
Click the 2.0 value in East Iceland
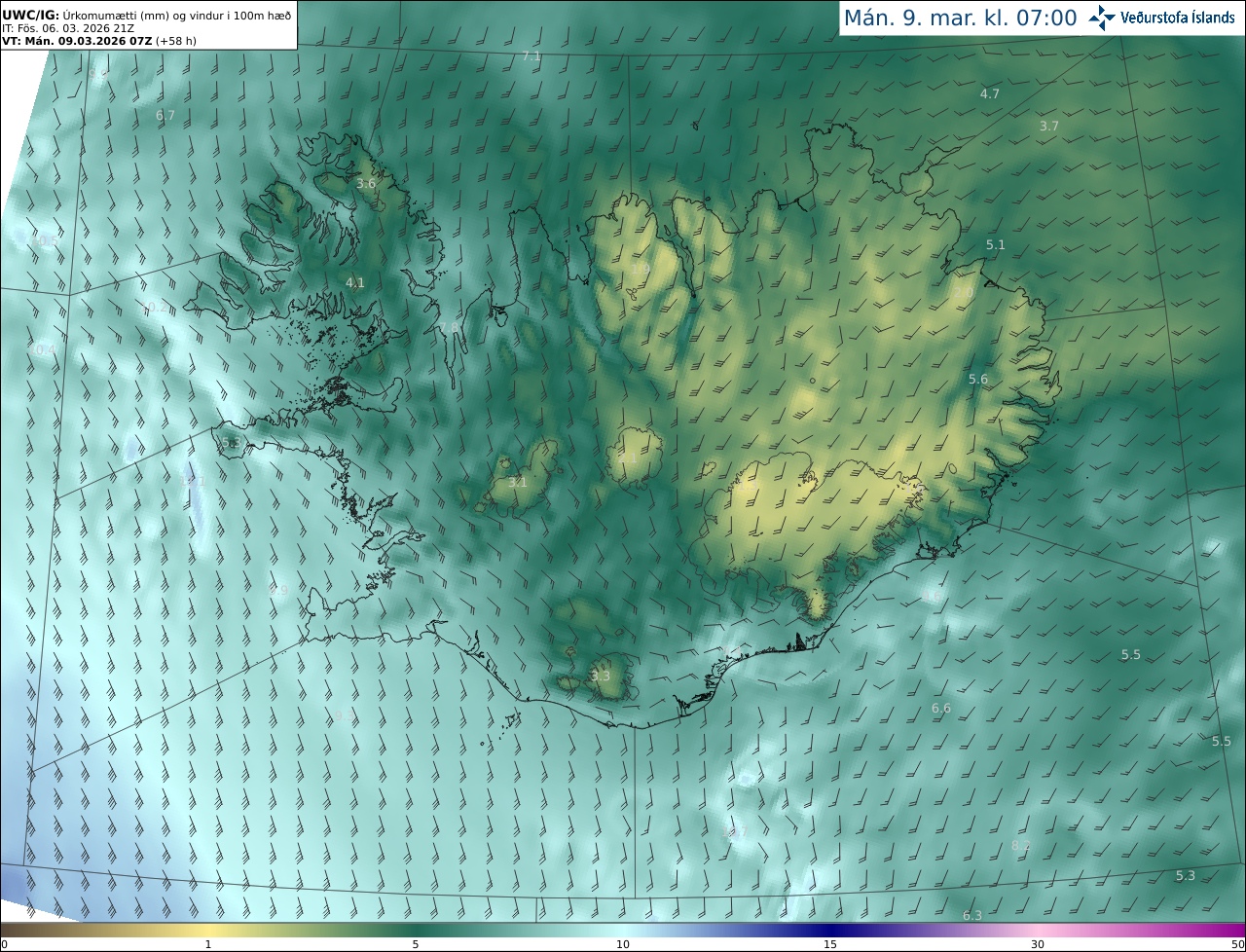pos(964,292)
